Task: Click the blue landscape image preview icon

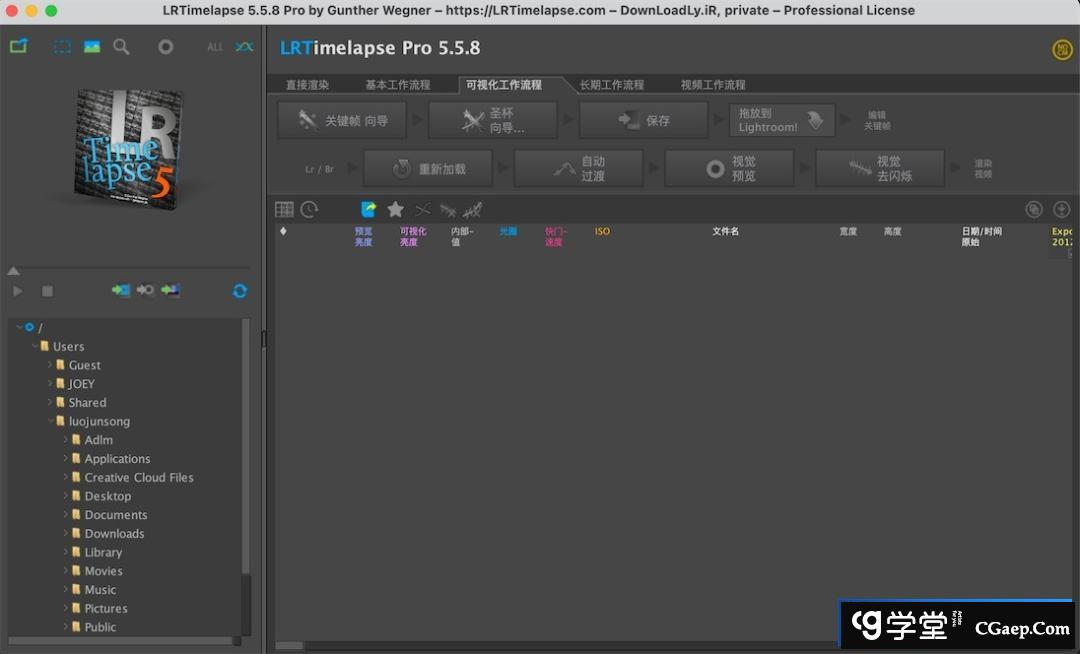Action: point(92,47)
